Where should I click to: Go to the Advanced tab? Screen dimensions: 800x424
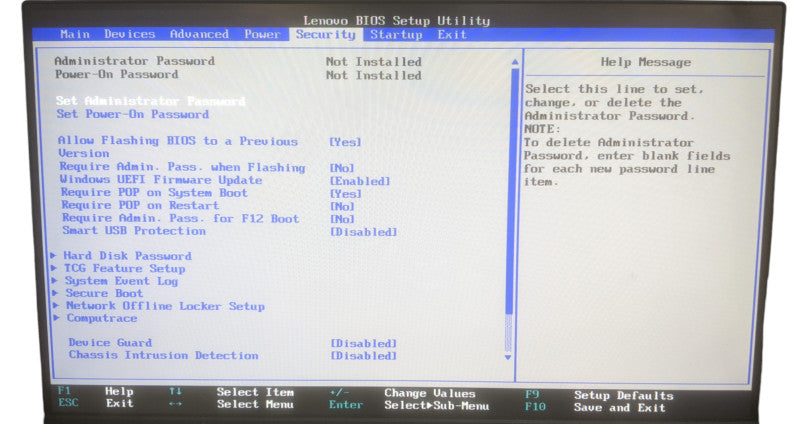point(199,34)
